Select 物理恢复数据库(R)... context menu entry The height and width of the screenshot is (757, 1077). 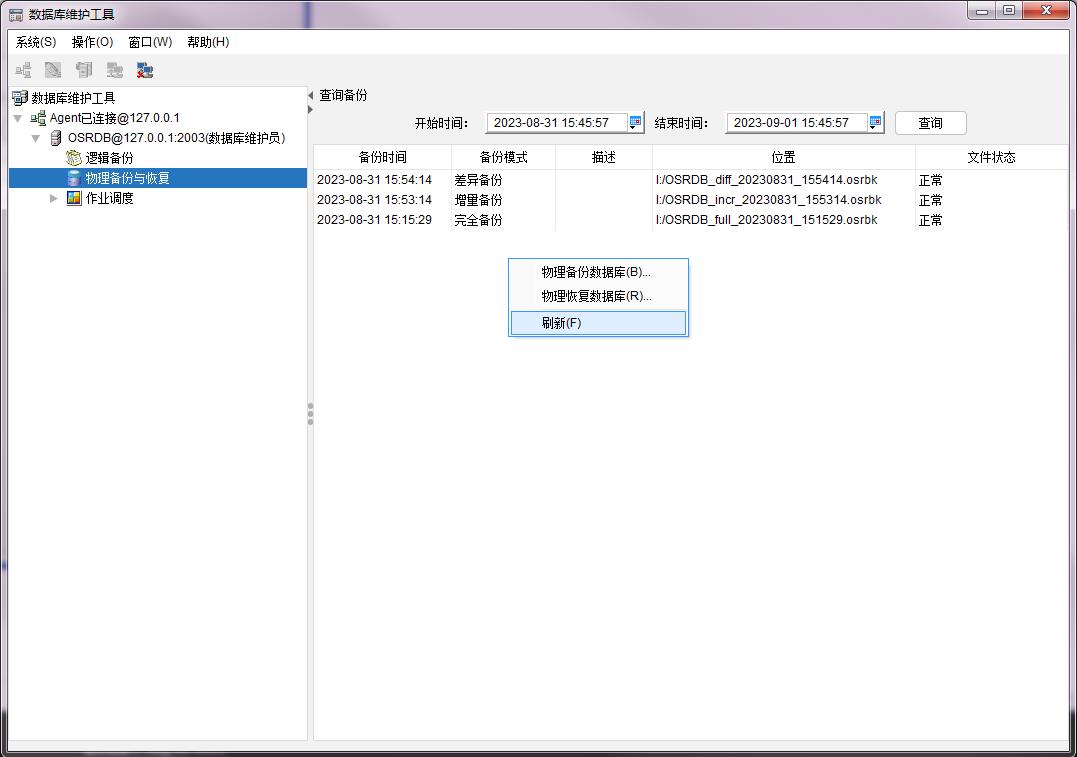pos(596,296)
